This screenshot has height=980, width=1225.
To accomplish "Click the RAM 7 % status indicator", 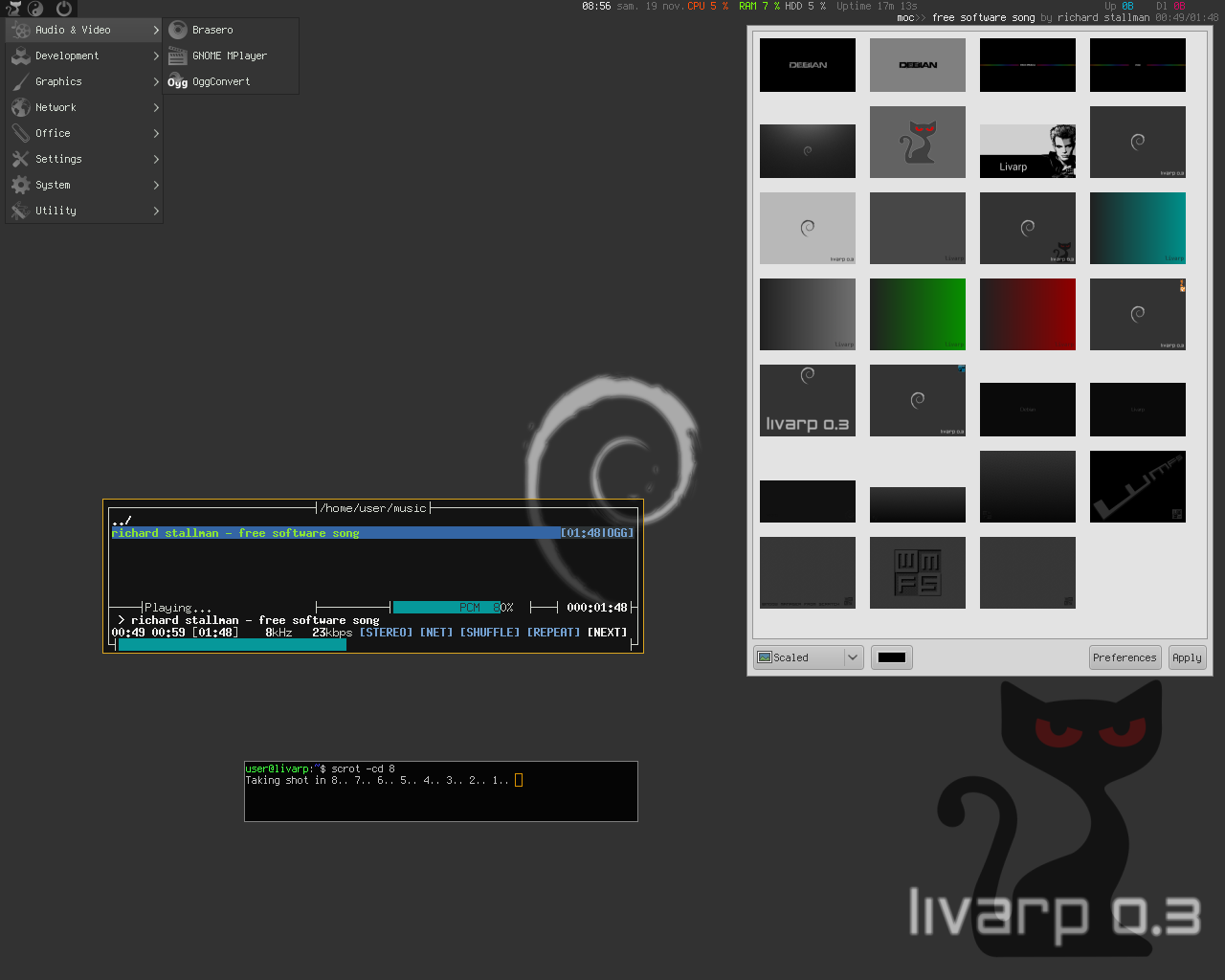I will (x=760, y=6).
